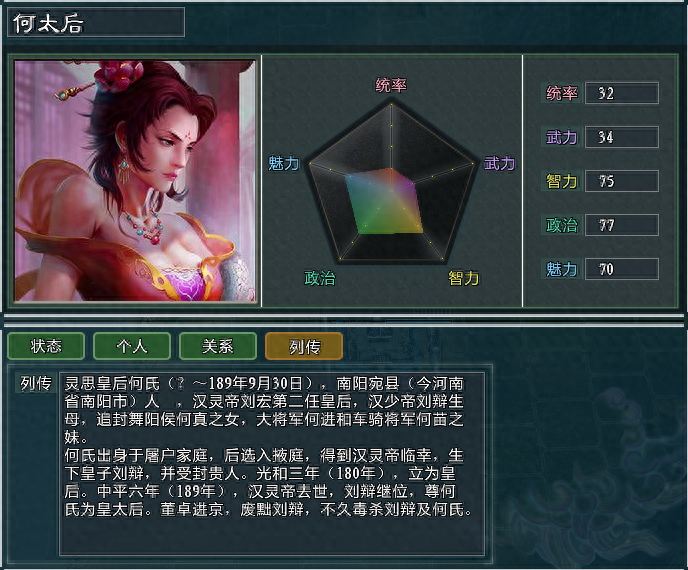This screenshot has height=570, width=688.
Task: Click the 武力 label beside the radar chart
Action: pyautogui.click(x=499, y=164)
